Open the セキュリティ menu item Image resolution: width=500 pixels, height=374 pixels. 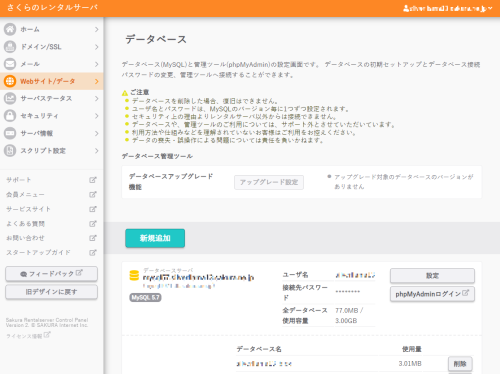tap(52, 116)
